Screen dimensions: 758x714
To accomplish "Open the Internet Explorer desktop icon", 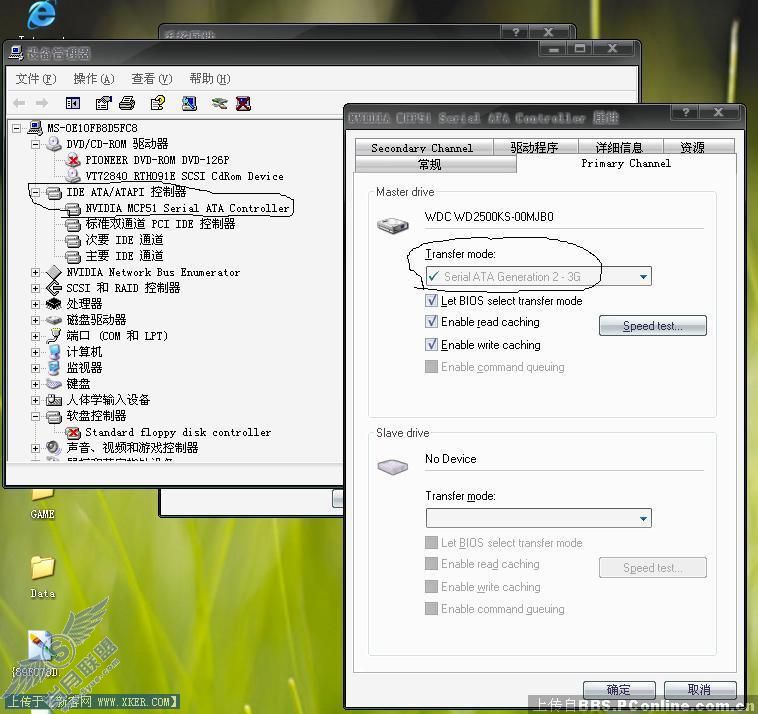I will tap(42, 15).
